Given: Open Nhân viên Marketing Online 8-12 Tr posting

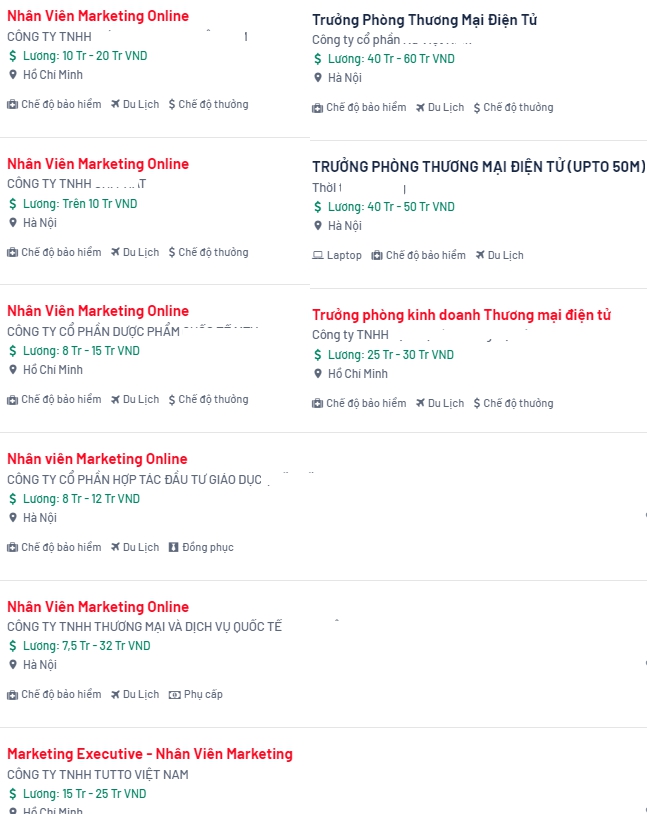Looking at the screenshot, I should point(97,459).
